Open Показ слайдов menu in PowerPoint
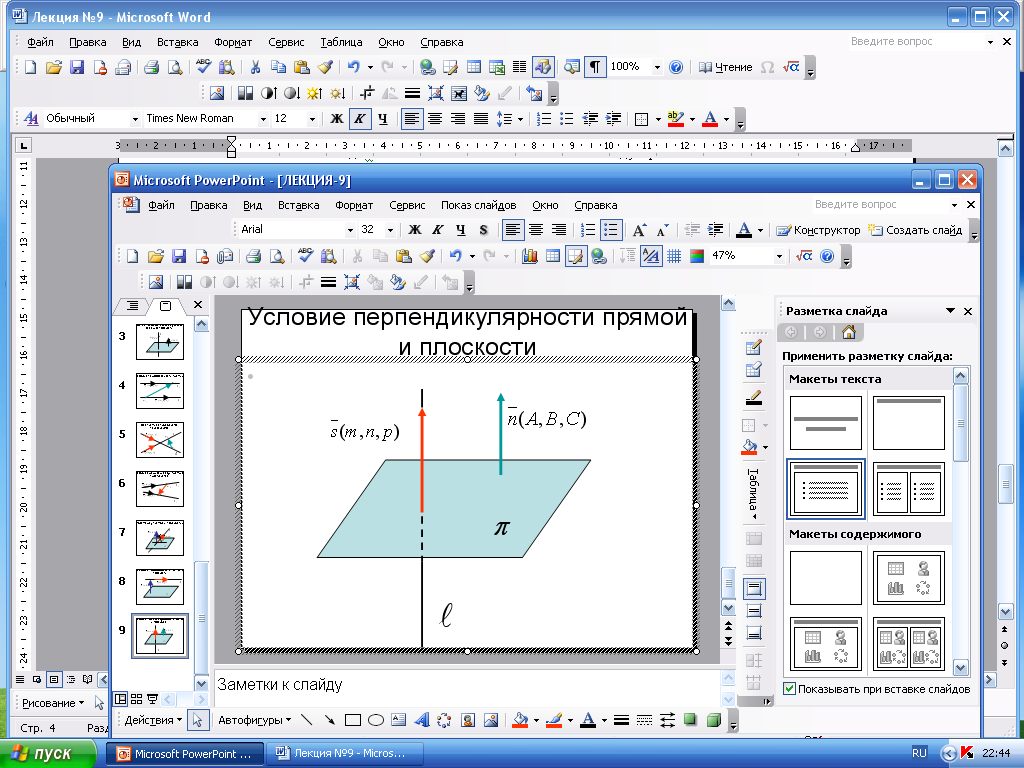The width and height of the screenshot is (1024, 768). pyautogui.click(x=478, y=205)
